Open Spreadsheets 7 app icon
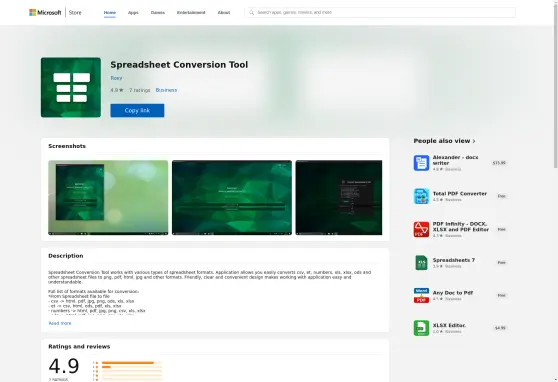This screenshot has height=382, width=558. [421, 262]
